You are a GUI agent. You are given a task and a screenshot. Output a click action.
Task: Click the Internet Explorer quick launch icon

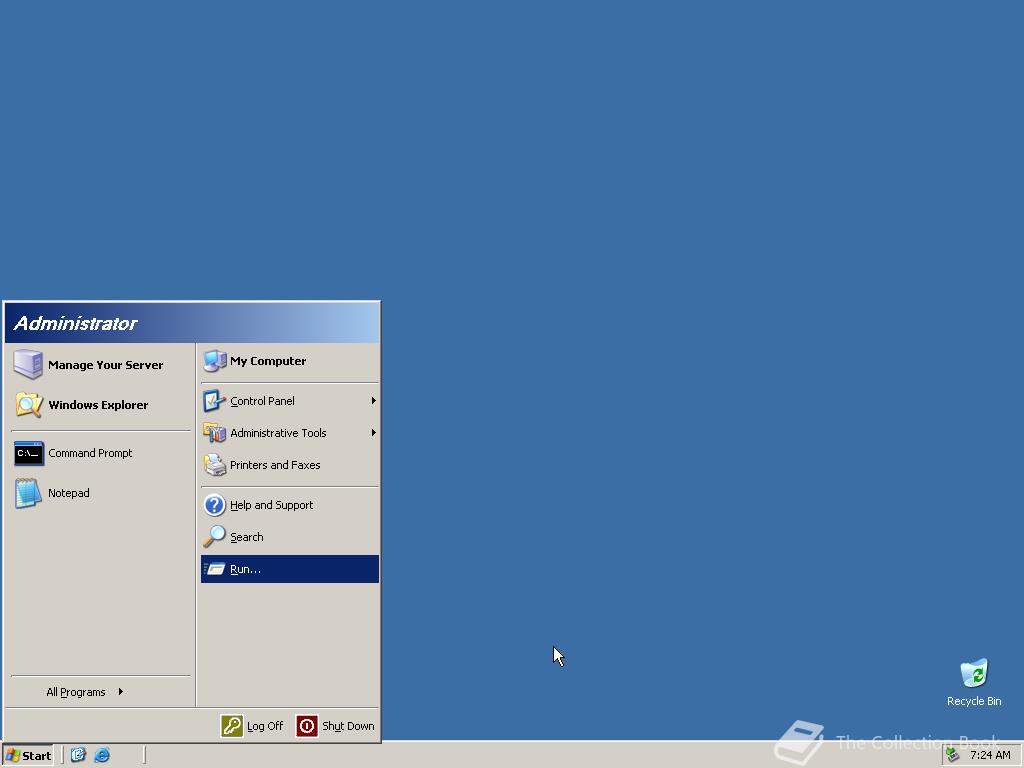click(x=102, y=755)
